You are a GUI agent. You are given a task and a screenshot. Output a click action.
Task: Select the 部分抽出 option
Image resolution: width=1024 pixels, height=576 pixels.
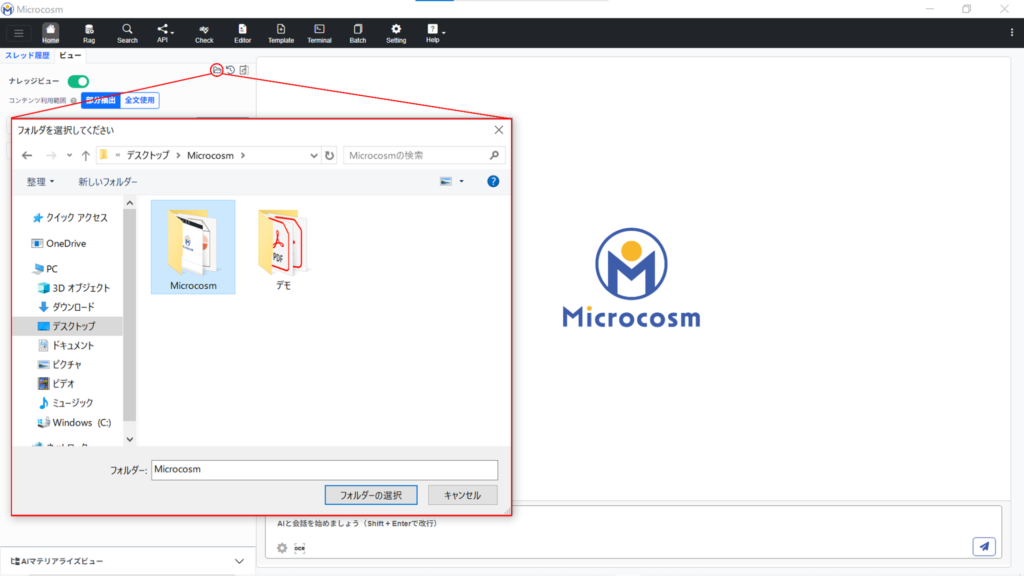click(101, 101)
